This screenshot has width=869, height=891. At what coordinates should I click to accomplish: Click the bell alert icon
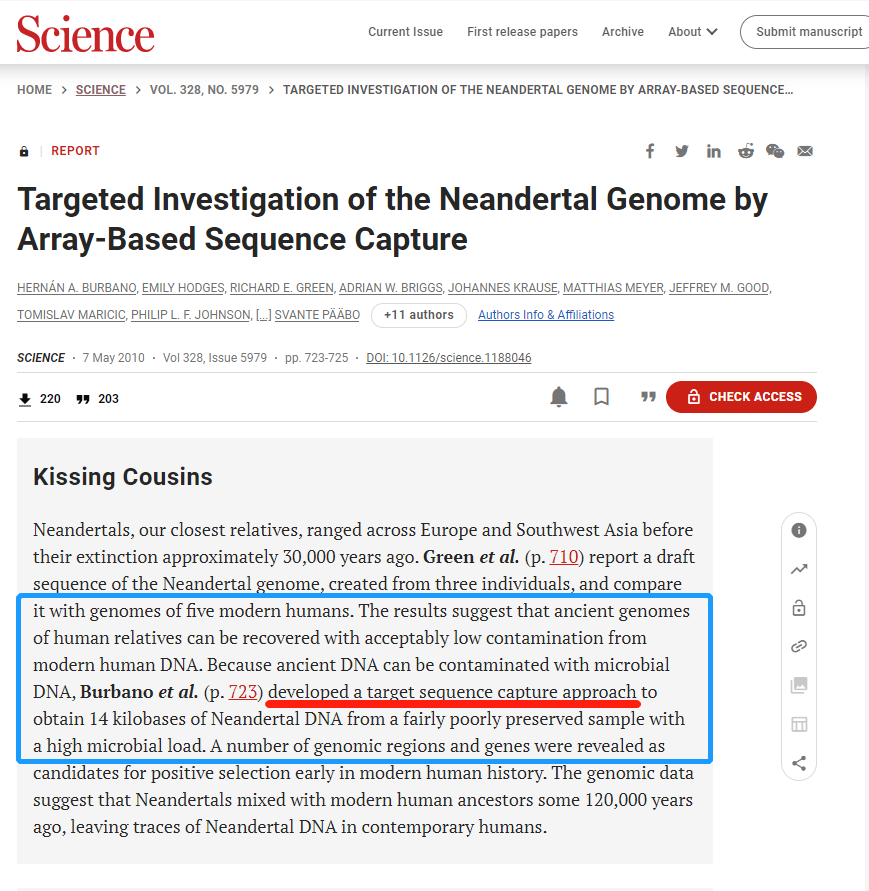pyautogui.click(x=559, y=397)
